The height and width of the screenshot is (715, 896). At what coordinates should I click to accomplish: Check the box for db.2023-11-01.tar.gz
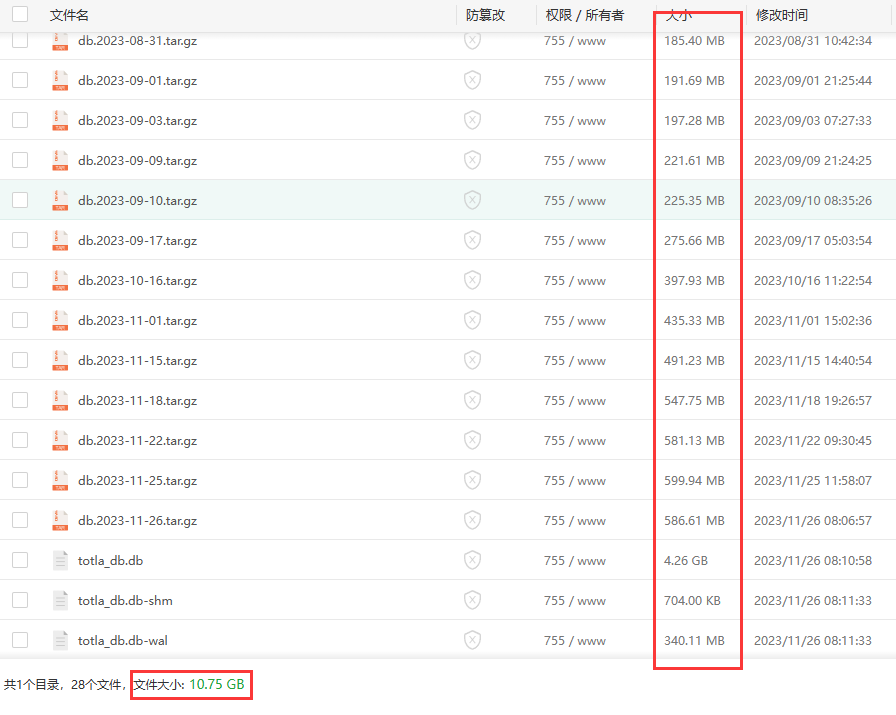point(20,320)
